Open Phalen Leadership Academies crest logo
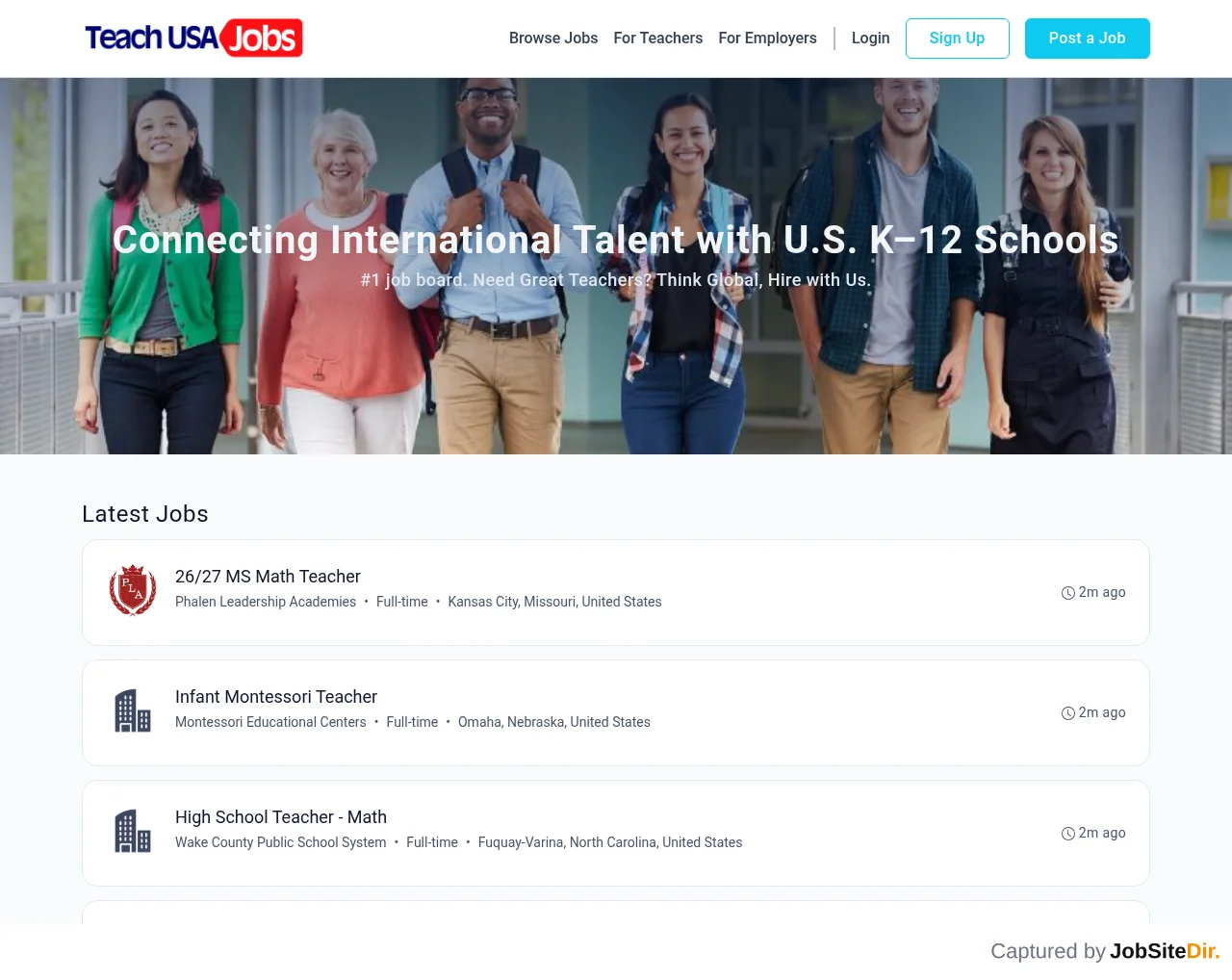The width and height of the screenshot is (1232, 980). coord(133,590)
